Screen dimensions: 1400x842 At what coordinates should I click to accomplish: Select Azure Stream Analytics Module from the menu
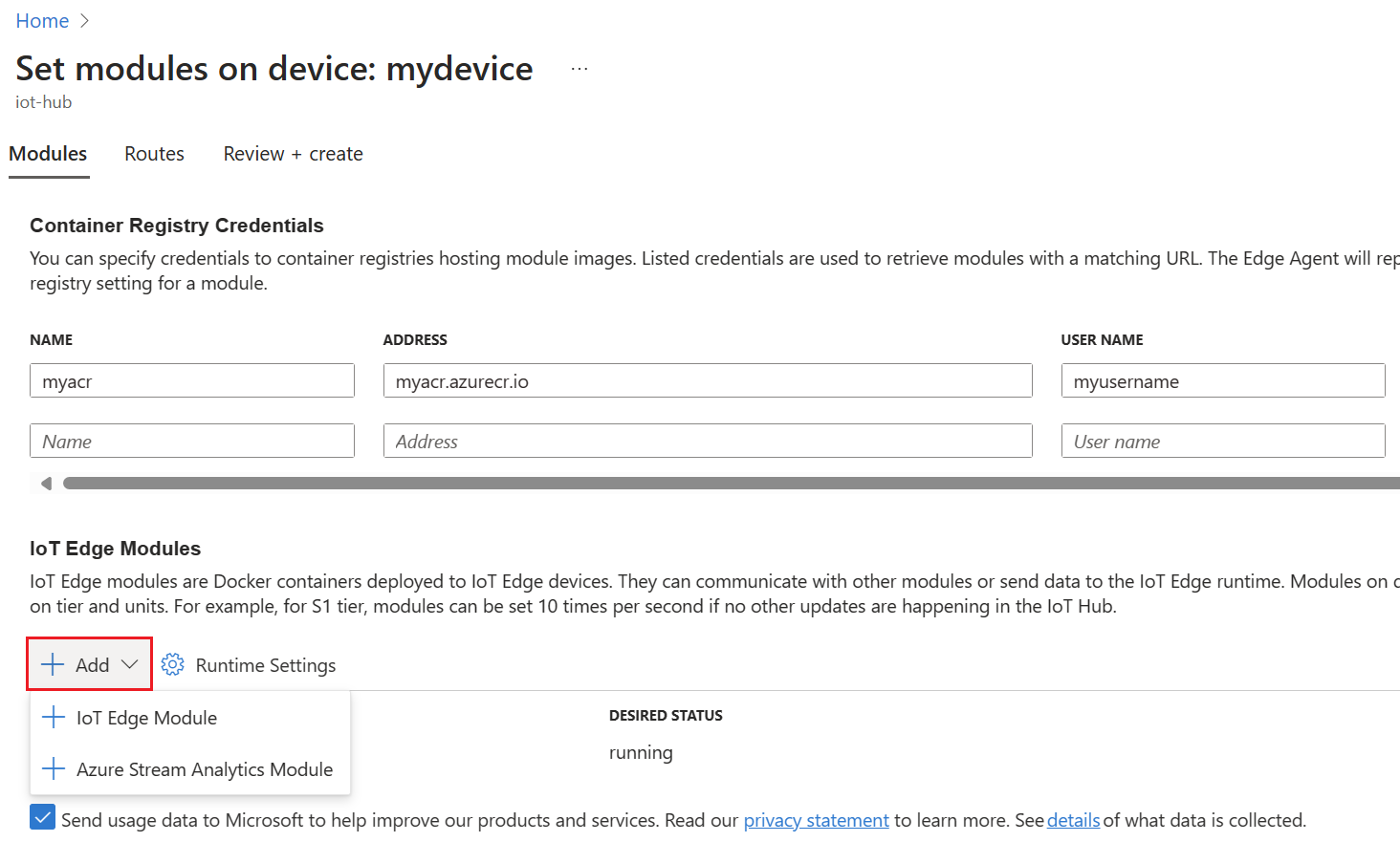(205, 768)
